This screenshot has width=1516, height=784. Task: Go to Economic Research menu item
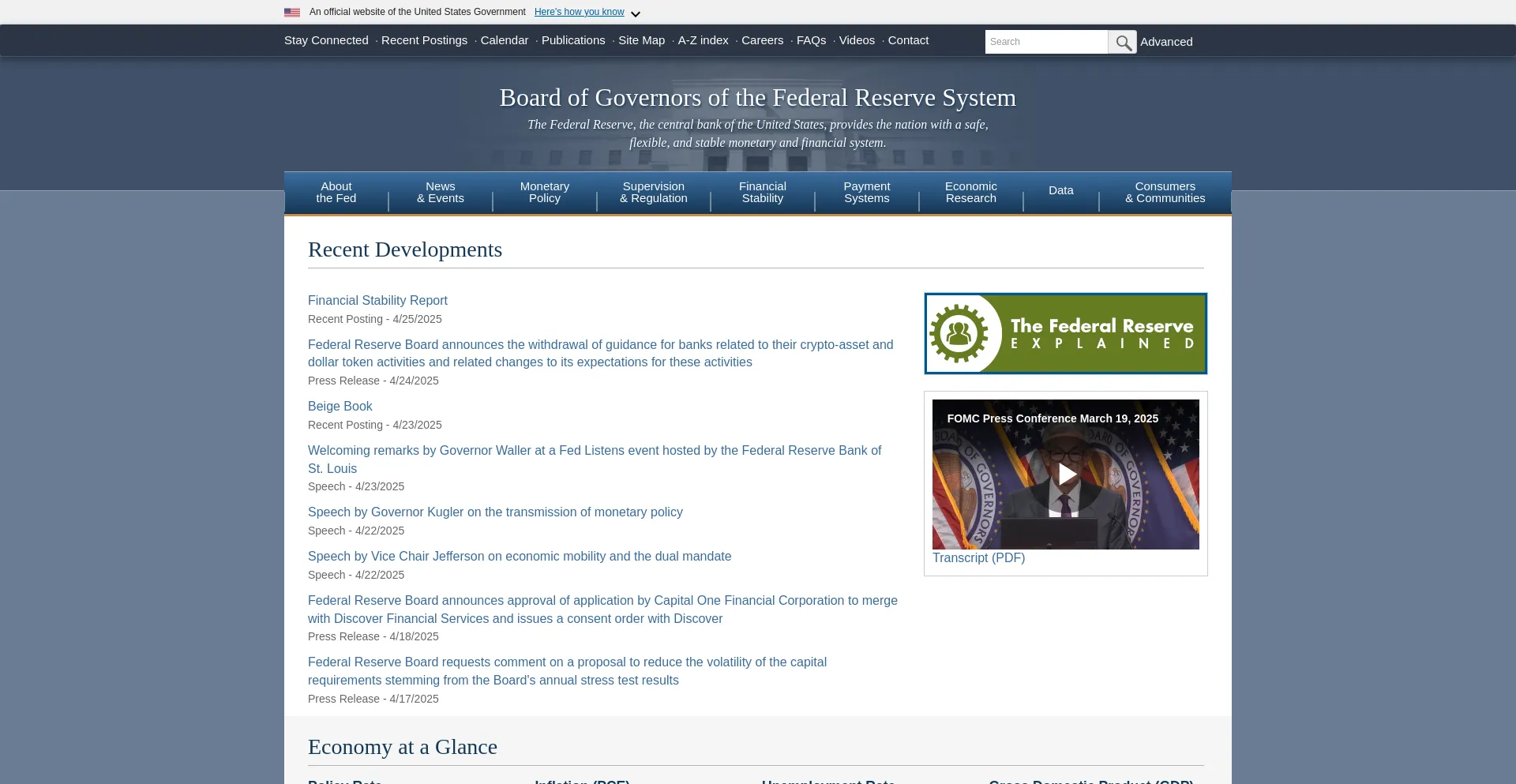pyautogui.click(x=970, y=193)
